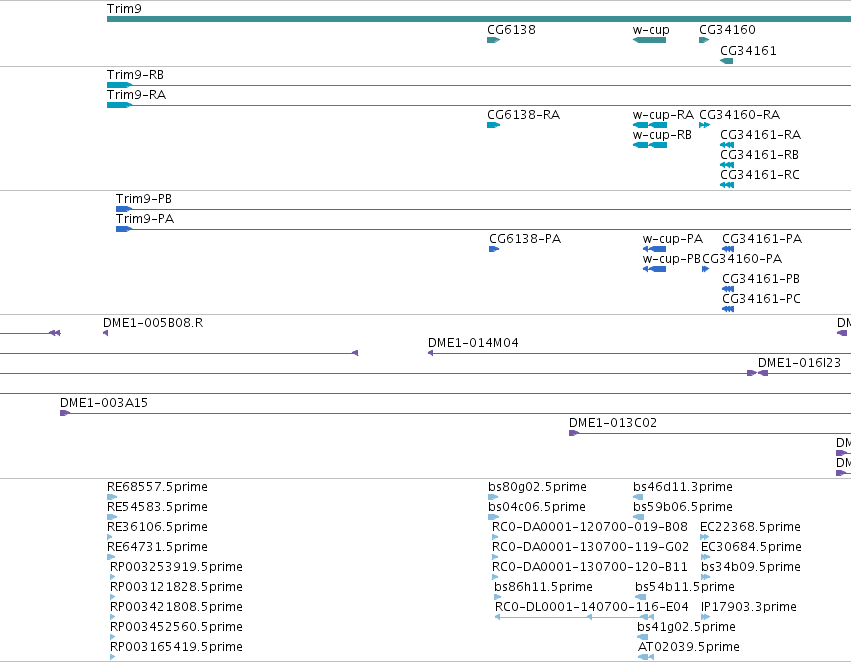Click the CG34161-PC protein glyph

[x=728, y=309]
